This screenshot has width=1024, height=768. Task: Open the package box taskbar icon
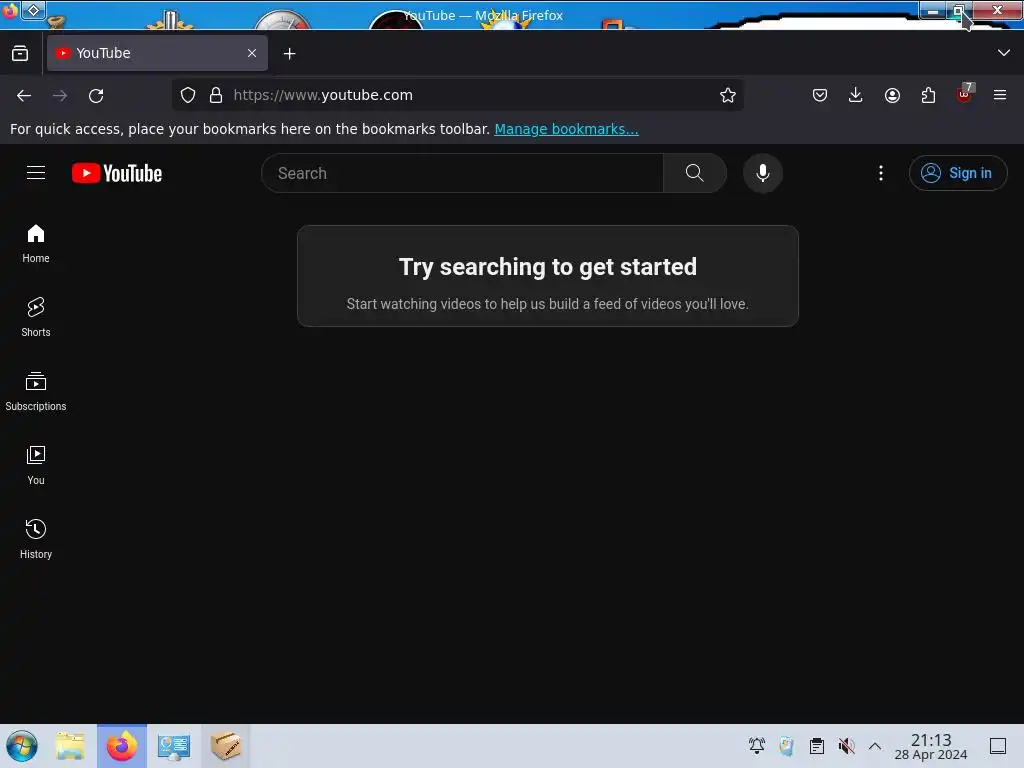226,746
